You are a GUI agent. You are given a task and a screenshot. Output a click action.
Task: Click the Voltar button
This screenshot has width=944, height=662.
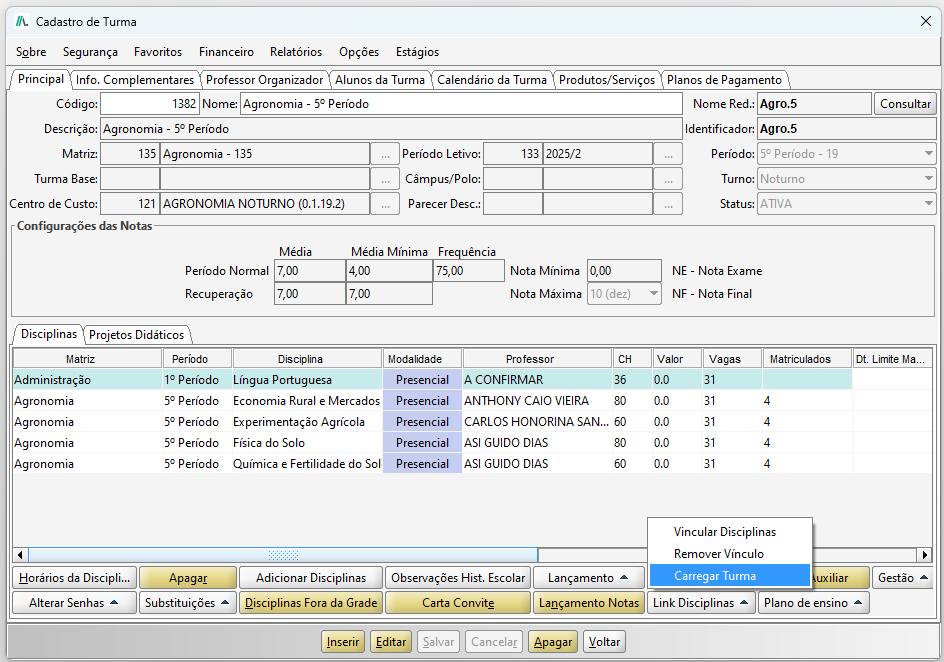click(x=604, y=642)
